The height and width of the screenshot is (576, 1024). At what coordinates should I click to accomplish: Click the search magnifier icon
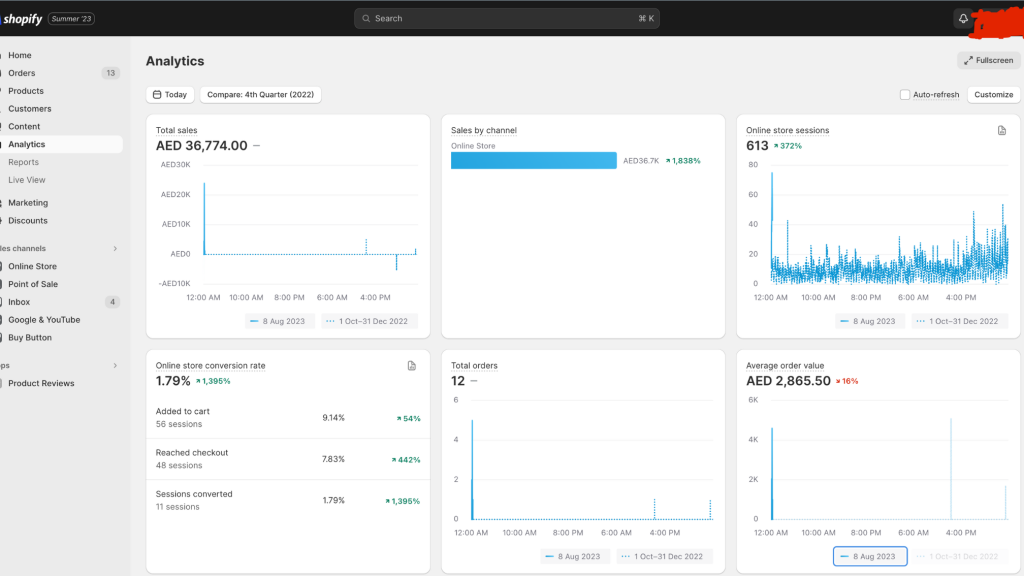366,18
